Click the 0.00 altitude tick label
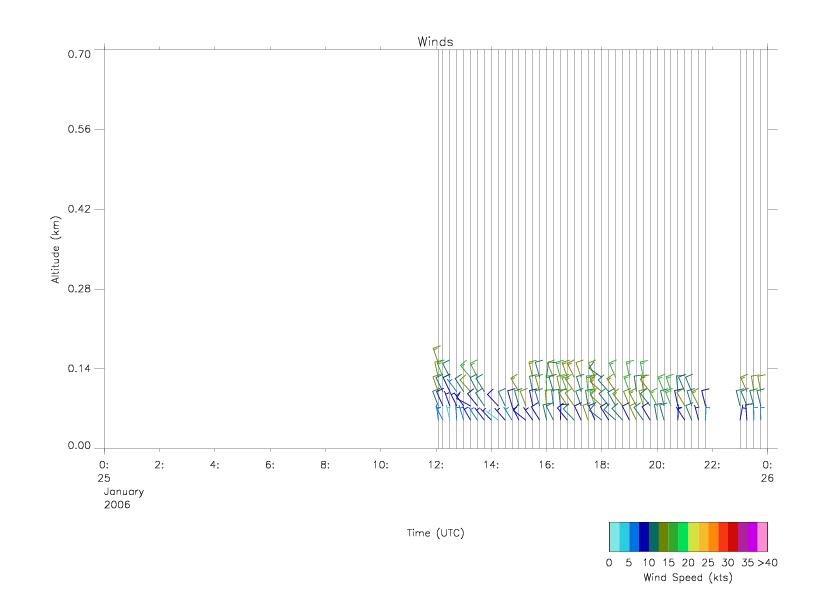This screenshot has height=611, width=827. click(x=79, y=445)
